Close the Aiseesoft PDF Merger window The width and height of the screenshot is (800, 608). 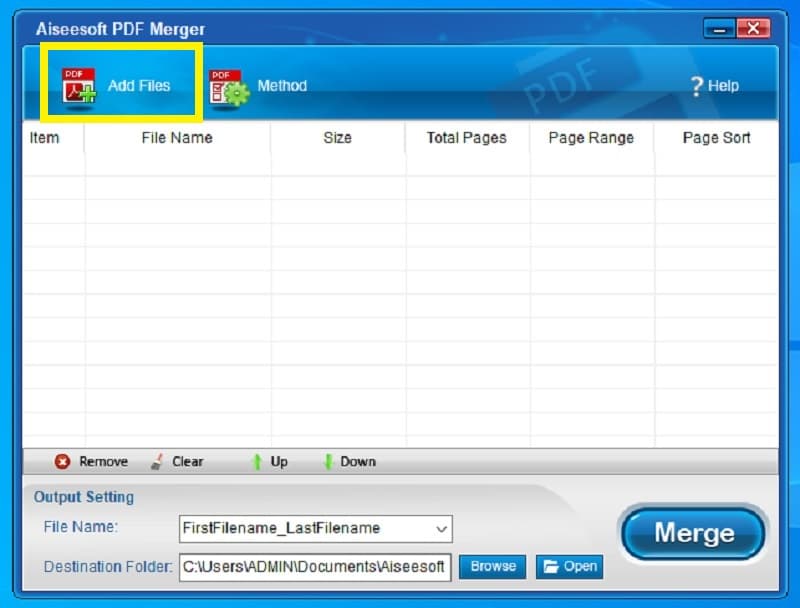(753, 29)
